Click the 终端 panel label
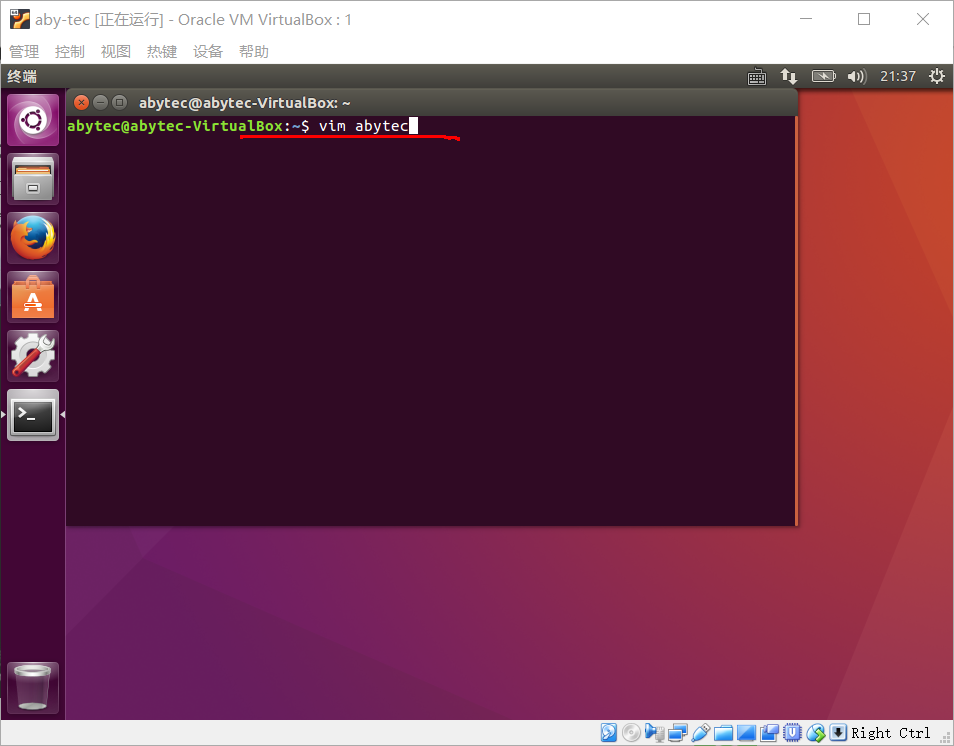Image resolution: width=954 pixels, height=746 pixels. pos(22,77)
